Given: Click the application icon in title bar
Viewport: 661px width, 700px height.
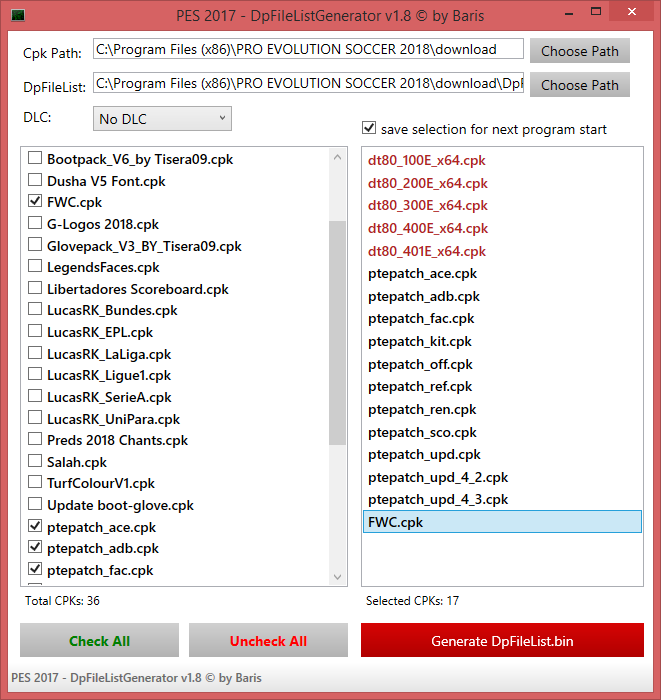Looking at the screenshot, I should 18,16.
